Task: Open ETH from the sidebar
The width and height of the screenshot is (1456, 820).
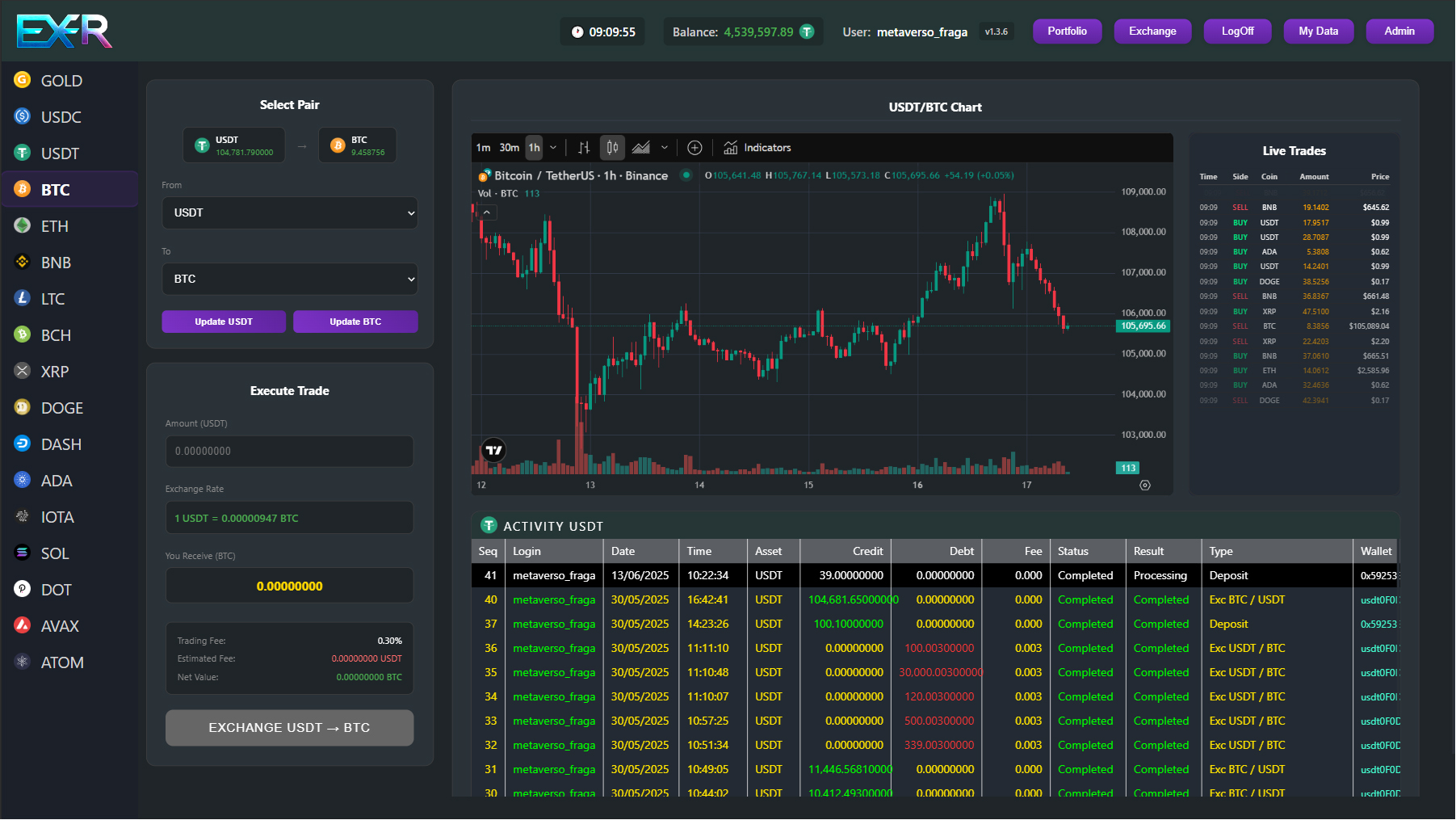Action: coord(69,226)
